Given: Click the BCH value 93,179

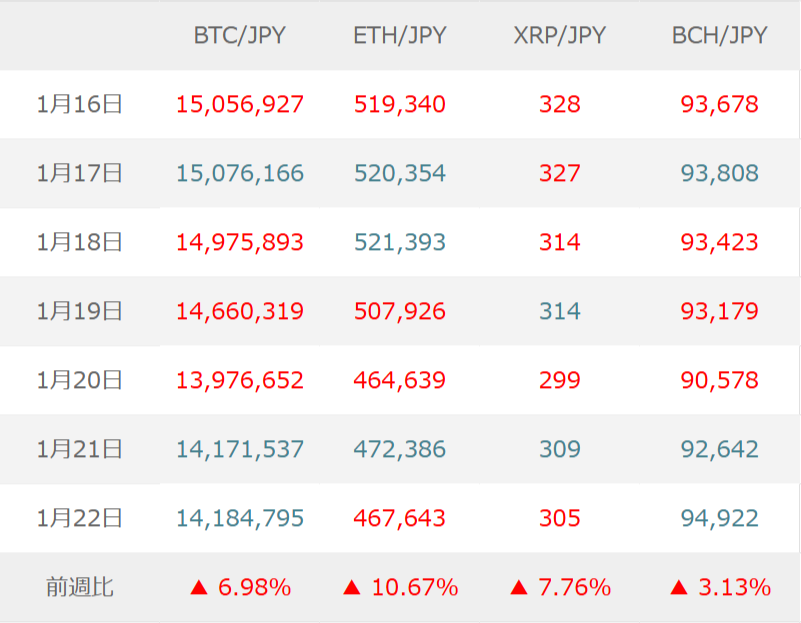Looking at the screenshot, I should point(720,311).
